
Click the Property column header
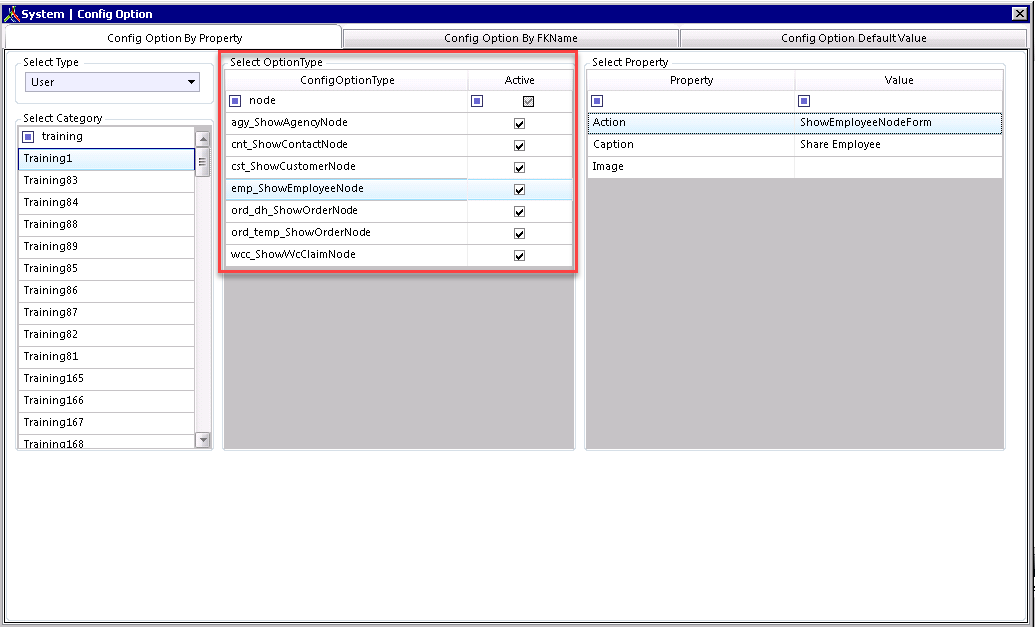coord(691,80)
